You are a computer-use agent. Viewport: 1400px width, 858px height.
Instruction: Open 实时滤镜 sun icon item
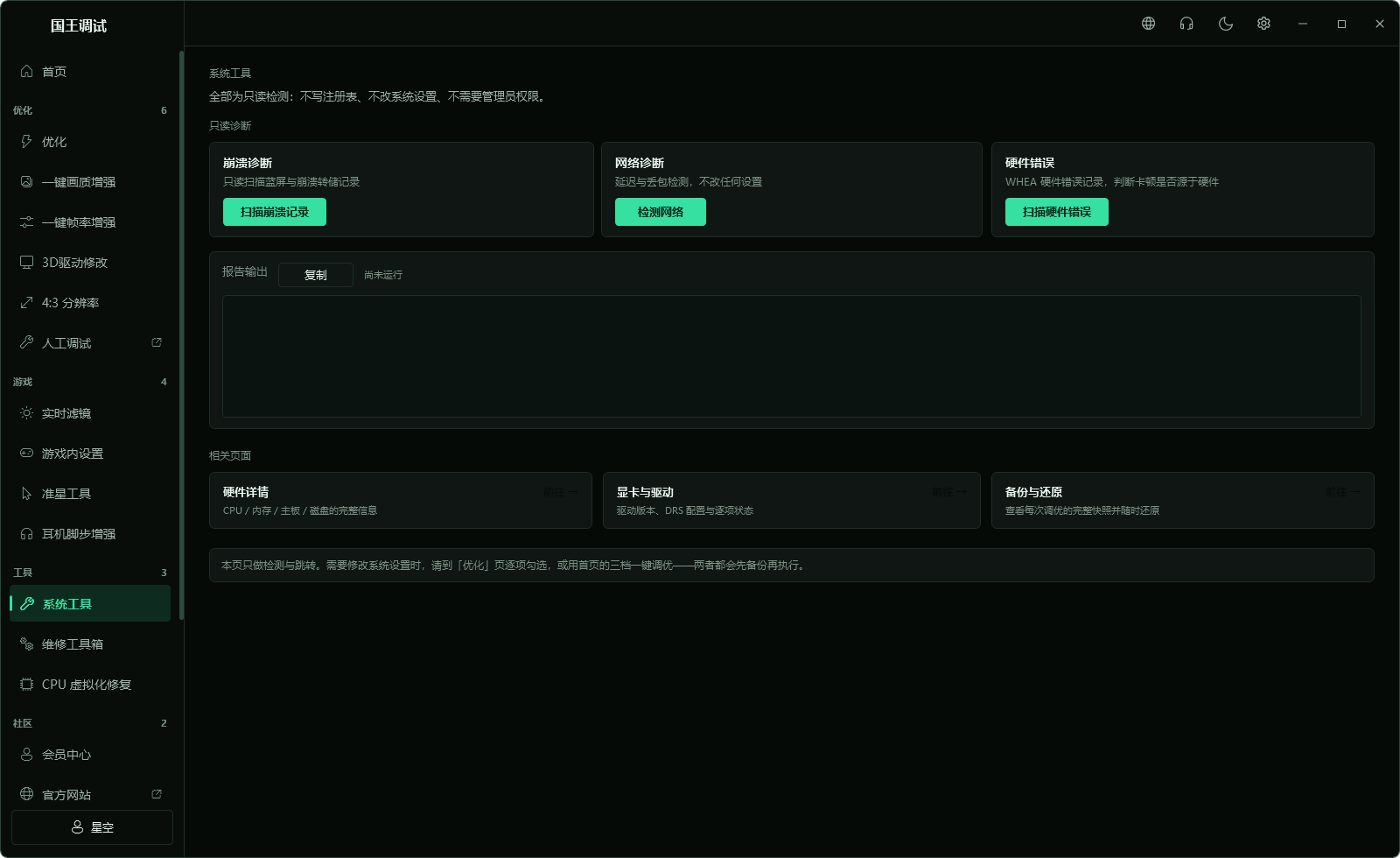(x=90, y=413)
